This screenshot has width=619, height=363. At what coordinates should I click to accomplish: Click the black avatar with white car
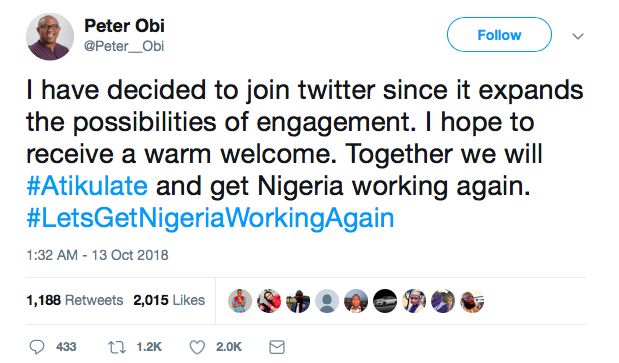[x=385, y=301]
